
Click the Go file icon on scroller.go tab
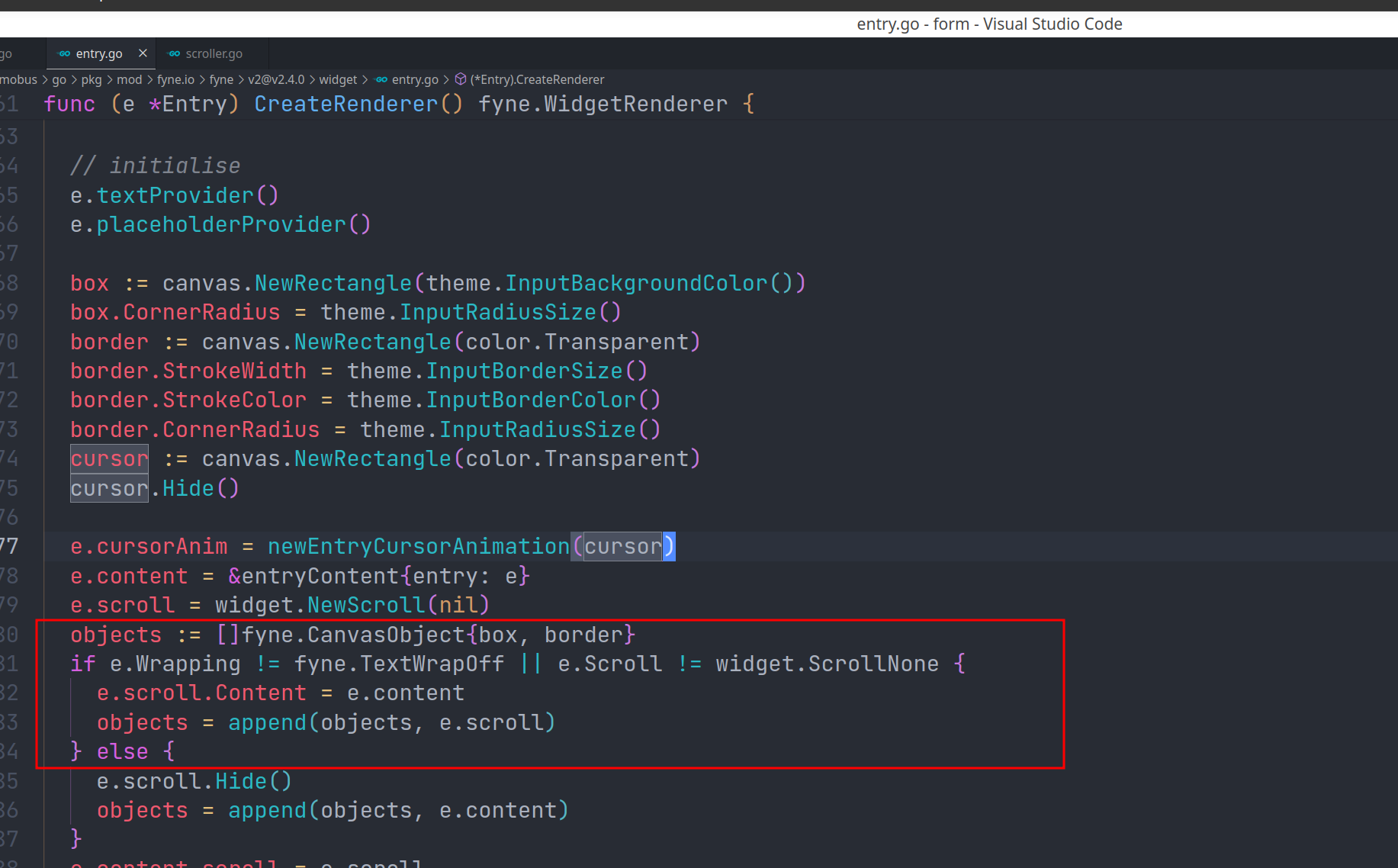click(x=174, y=53)
